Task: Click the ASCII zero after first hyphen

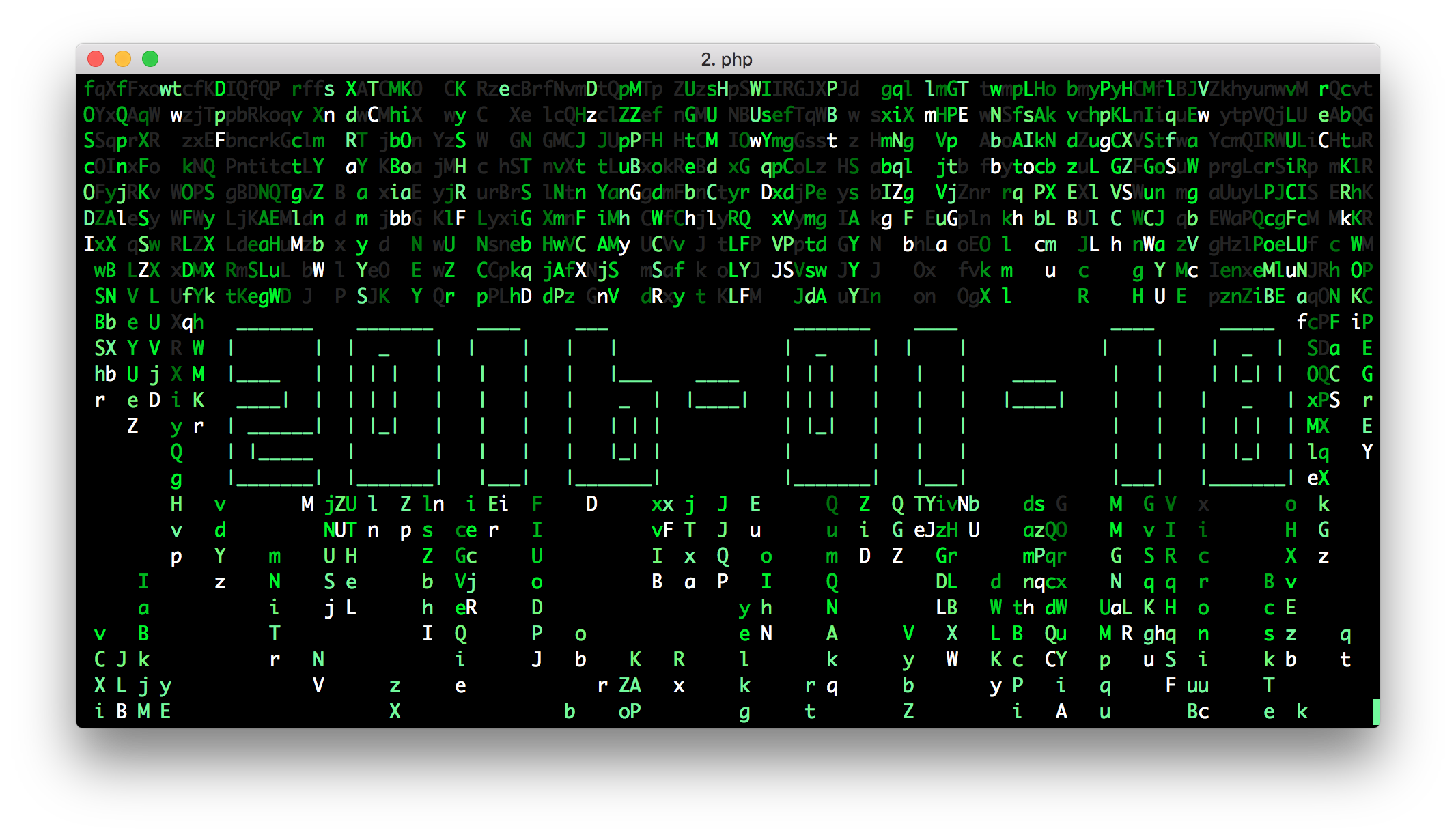Action: coord(832,406)
